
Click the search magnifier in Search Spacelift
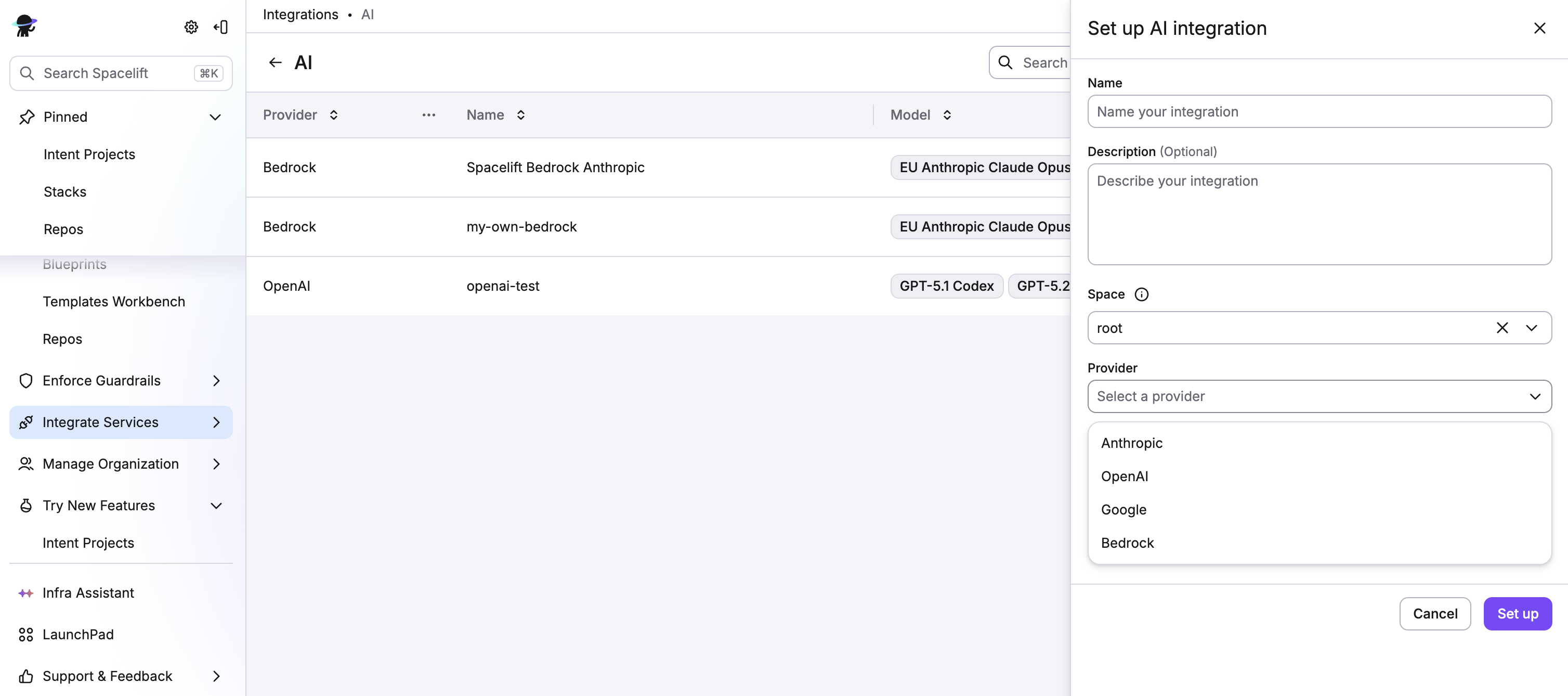tap(27, 73)
